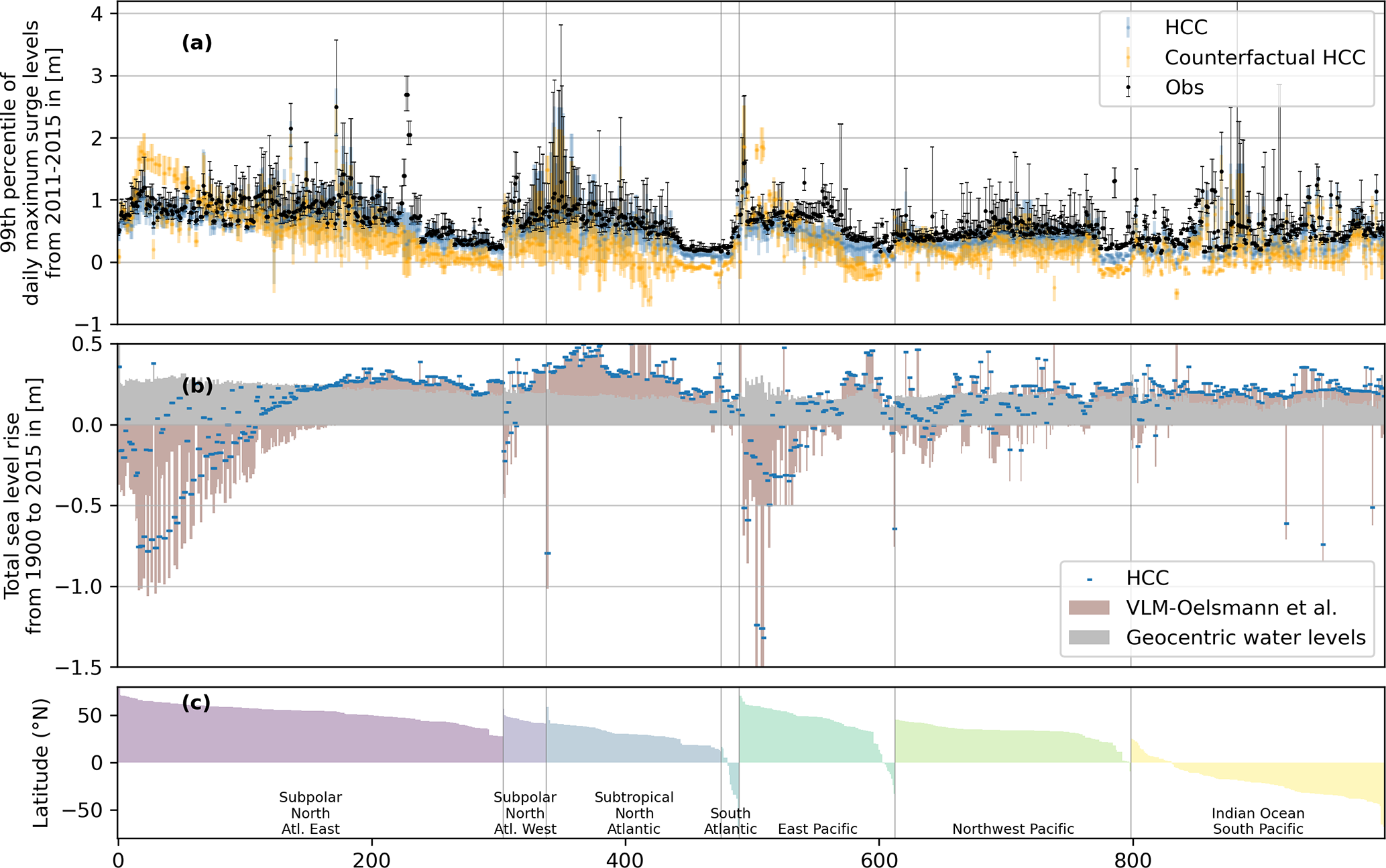Screen dimensions: 1386x868
Task: Click the black Obs legend marker
Action: point(1128,88)
